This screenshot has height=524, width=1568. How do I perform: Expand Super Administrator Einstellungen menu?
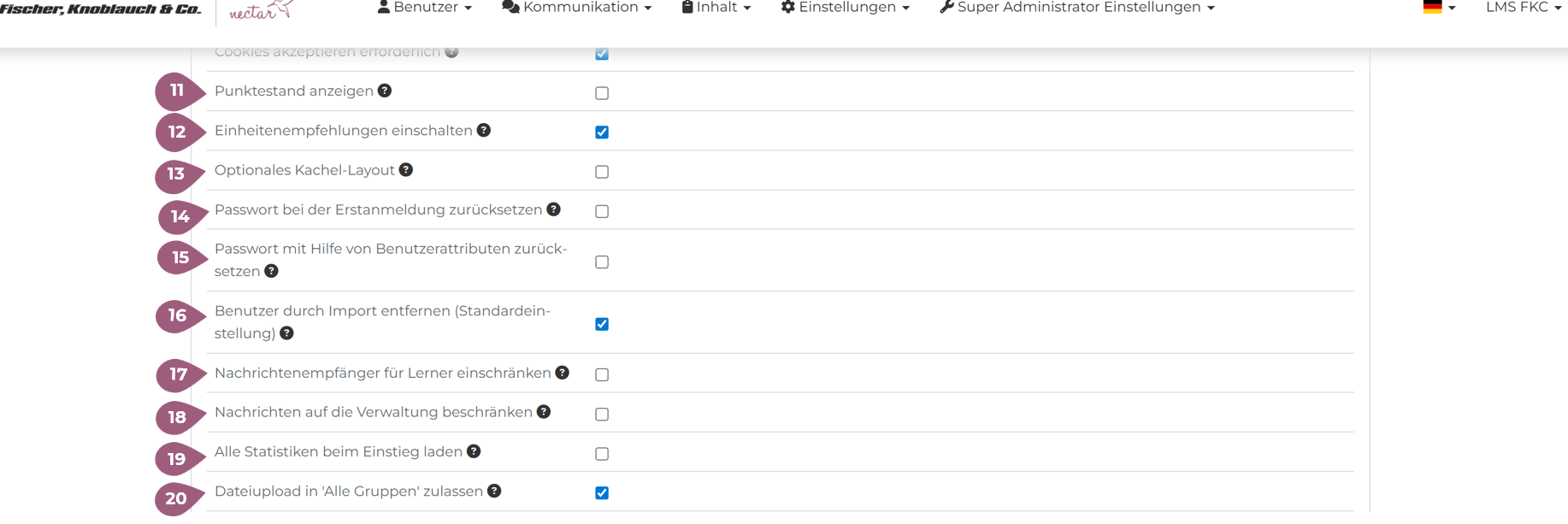(1076, 8)
